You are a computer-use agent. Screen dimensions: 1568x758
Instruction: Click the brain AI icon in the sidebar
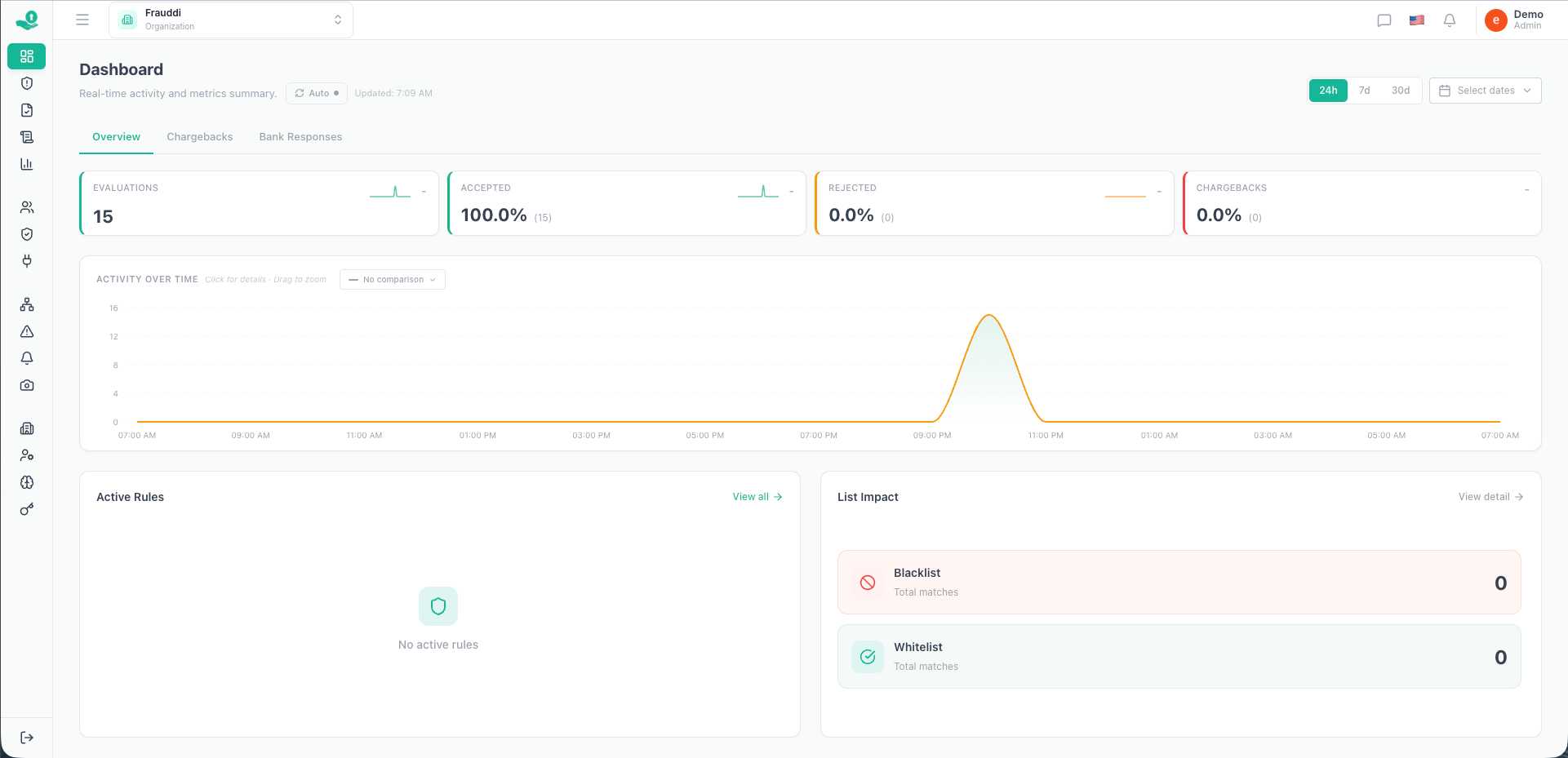[27, 482]
